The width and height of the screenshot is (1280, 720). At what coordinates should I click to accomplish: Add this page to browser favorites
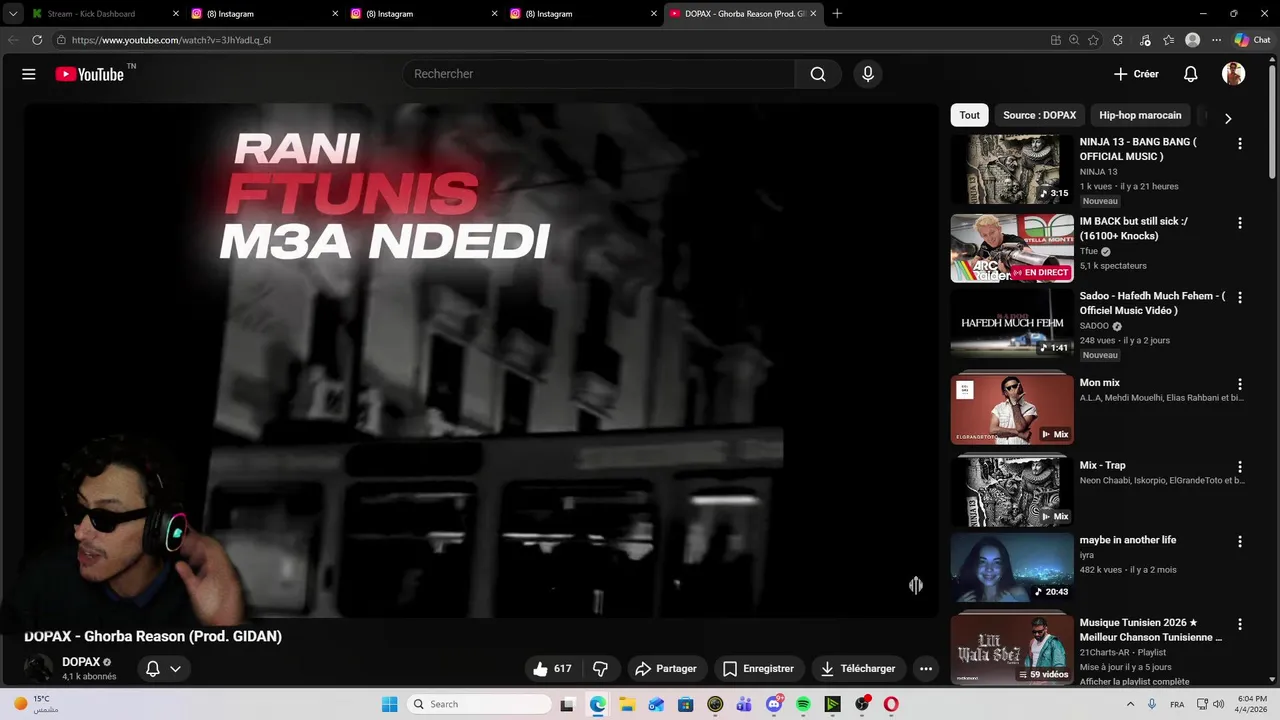(x=1093, y=40)
